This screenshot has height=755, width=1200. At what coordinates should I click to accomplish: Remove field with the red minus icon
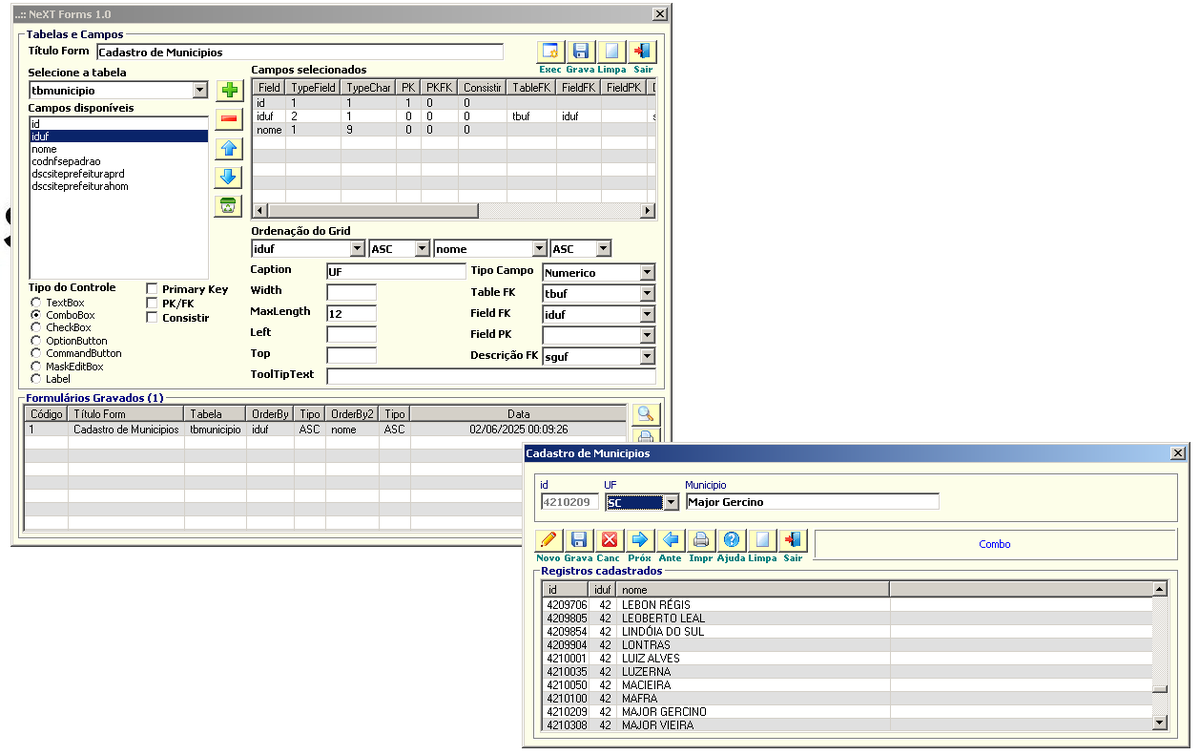pos(229,120)
